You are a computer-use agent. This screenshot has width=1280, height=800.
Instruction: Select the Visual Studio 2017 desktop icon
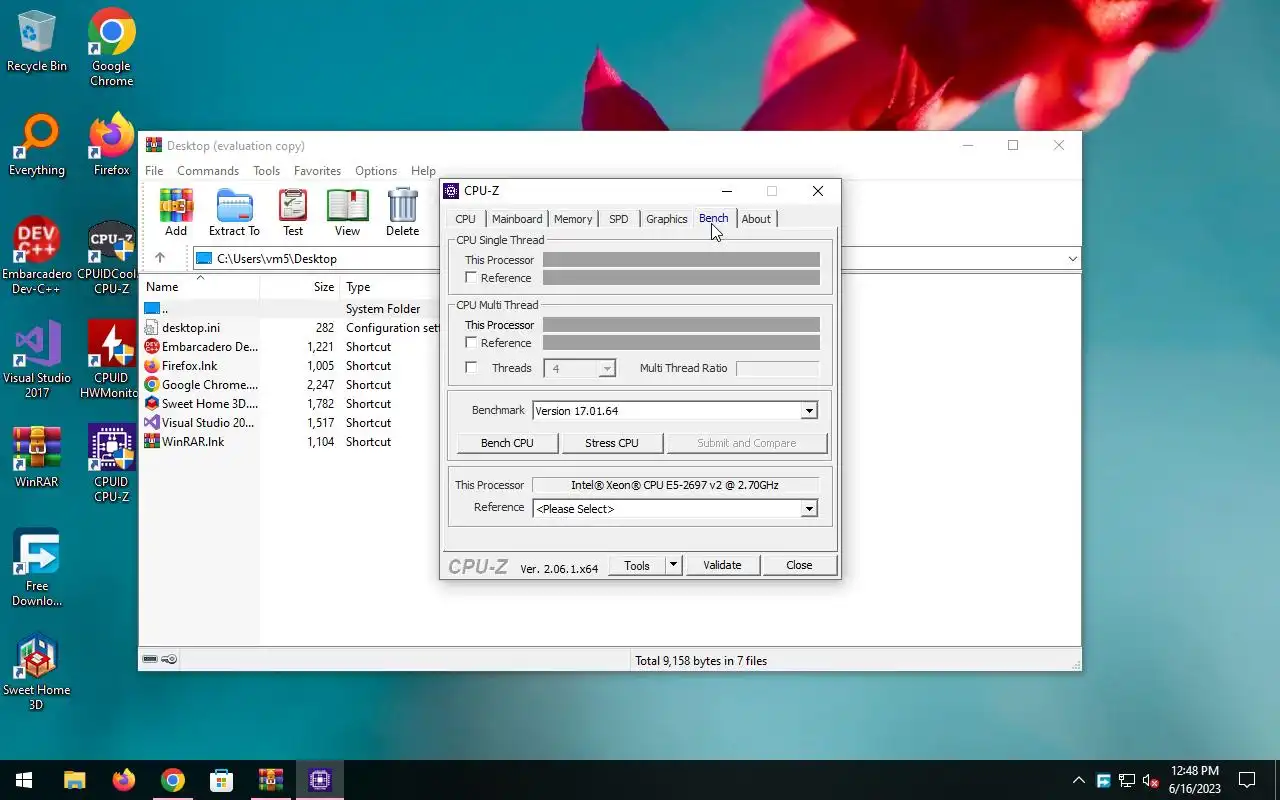tap(37, 360)
